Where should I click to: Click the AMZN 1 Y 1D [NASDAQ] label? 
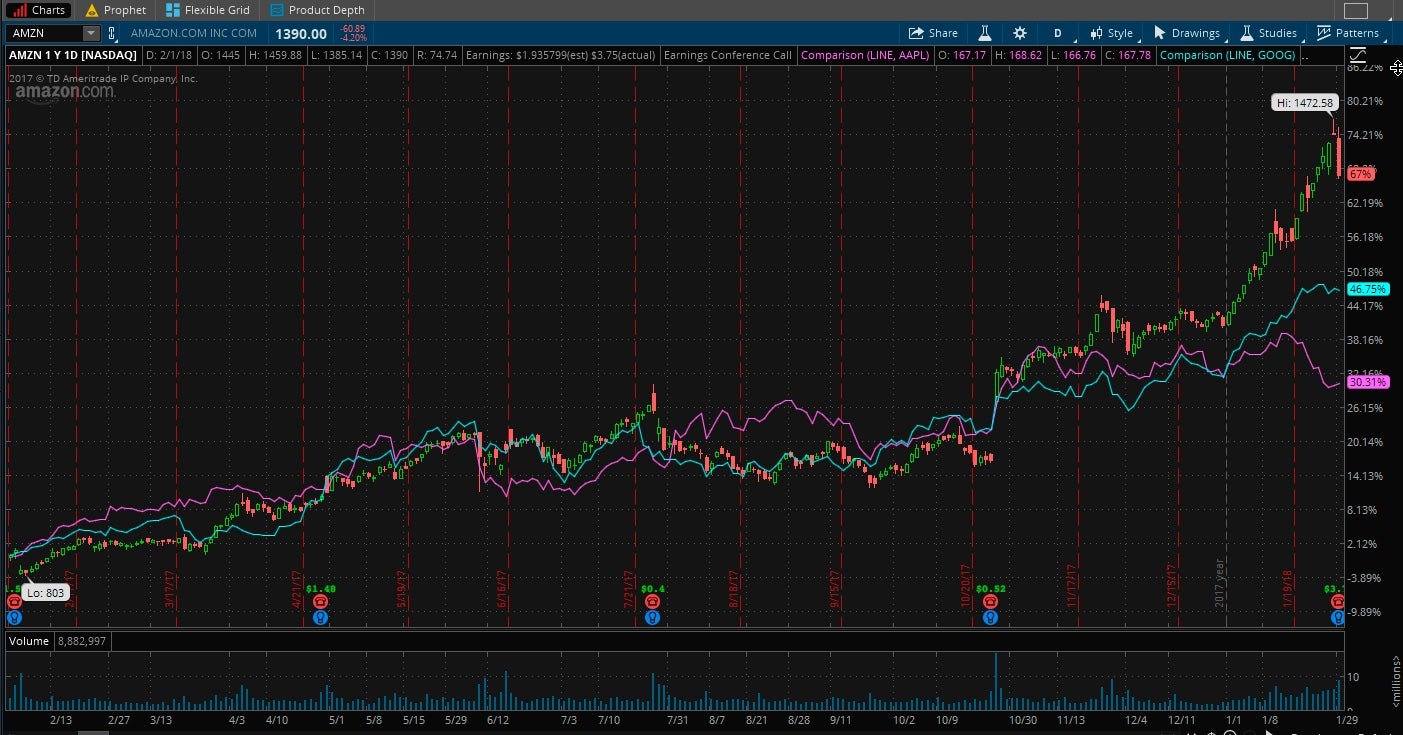click(x=74, y=55)
